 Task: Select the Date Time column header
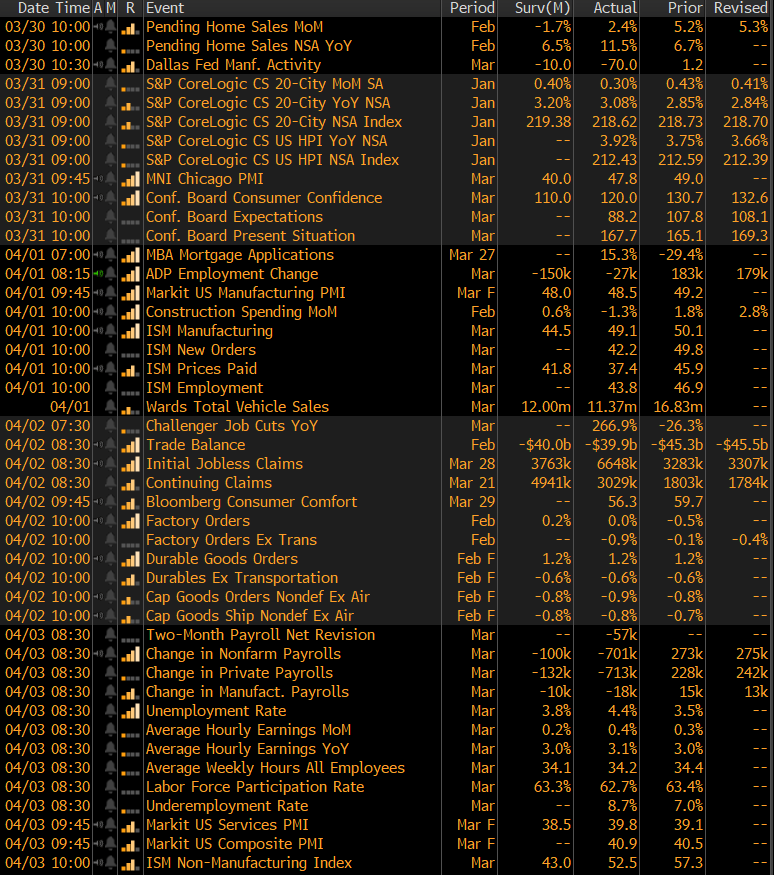point(46,8)
